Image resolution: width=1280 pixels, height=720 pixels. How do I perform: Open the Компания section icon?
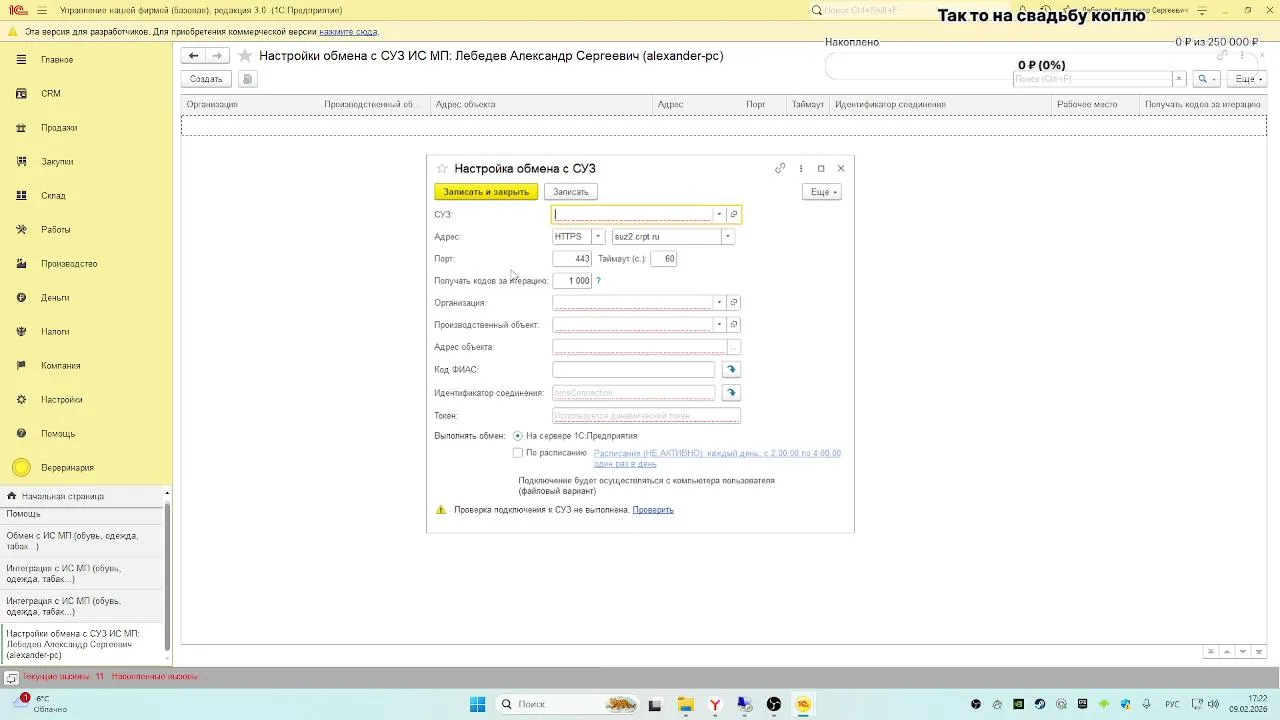pyautogui.click(x=21, y=366)
